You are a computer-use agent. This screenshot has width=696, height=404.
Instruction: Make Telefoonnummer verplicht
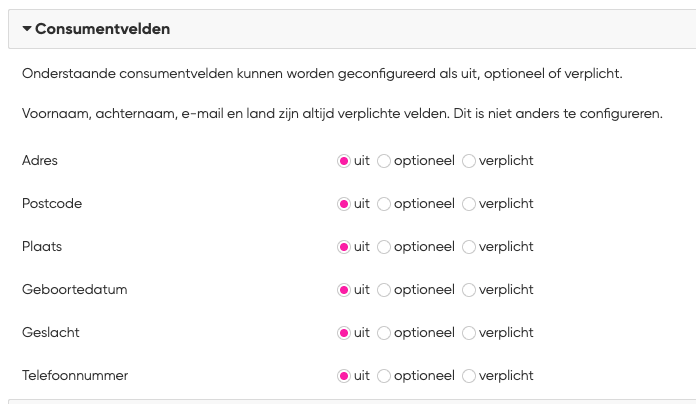click(x=469, y=376)
